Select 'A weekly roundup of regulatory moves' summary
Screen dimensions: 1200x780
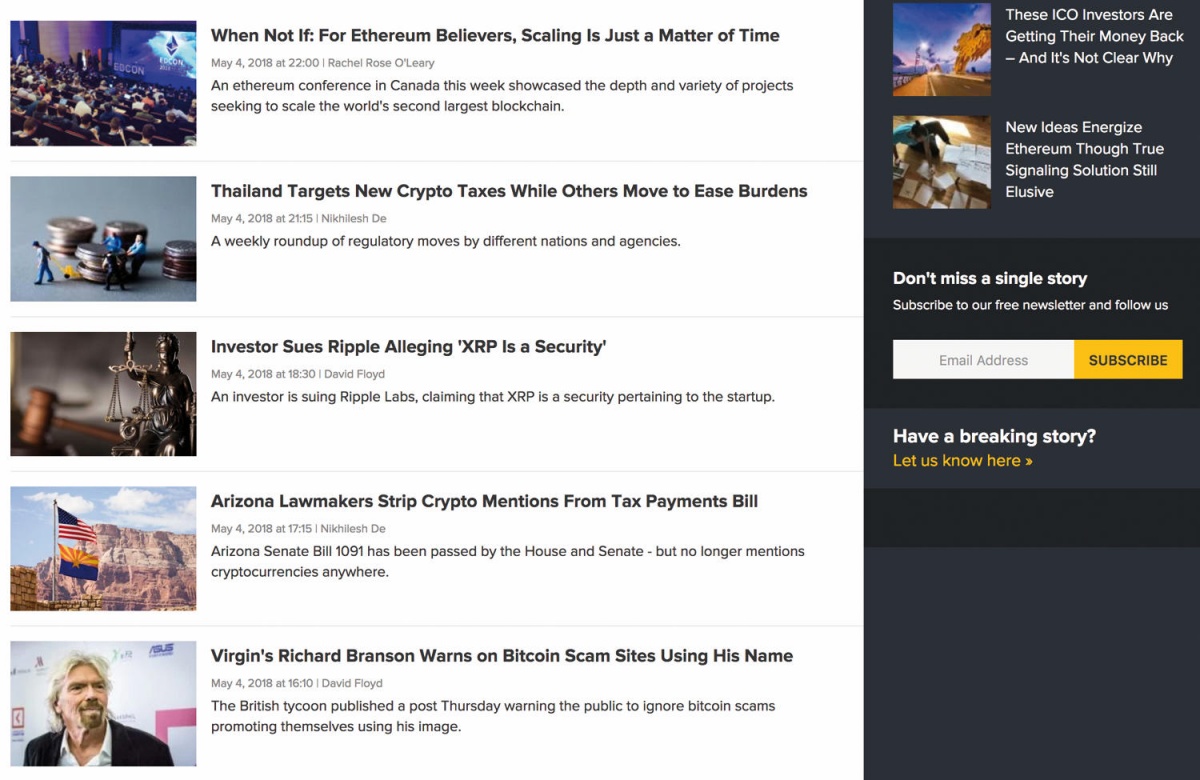(446, 241)
